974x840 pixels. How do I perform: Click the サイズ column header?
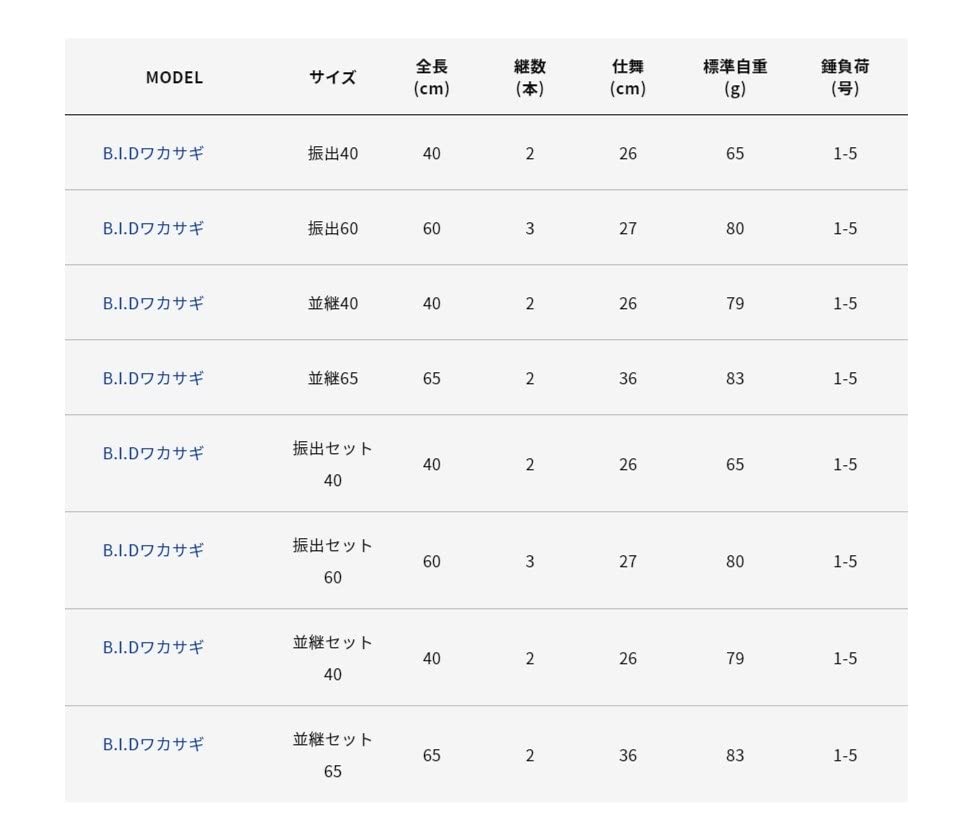point(332,77)
